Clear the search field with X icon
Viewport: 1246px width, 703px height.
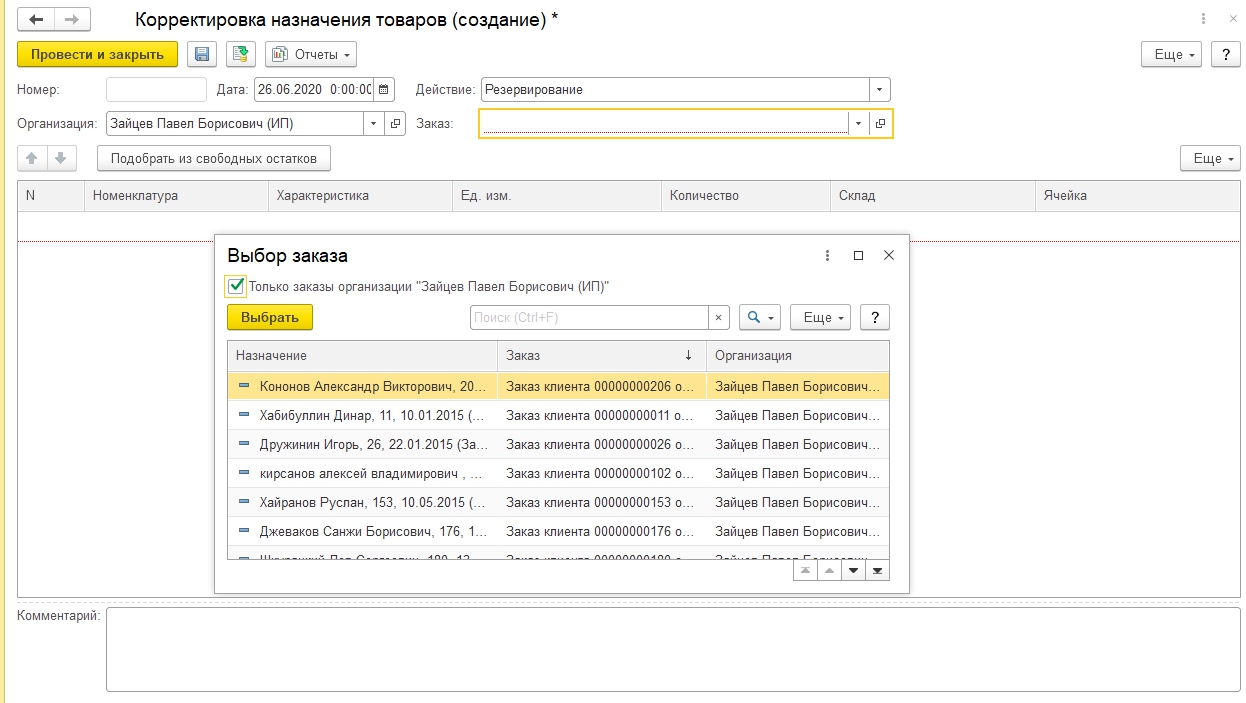(x=718, y=318)
